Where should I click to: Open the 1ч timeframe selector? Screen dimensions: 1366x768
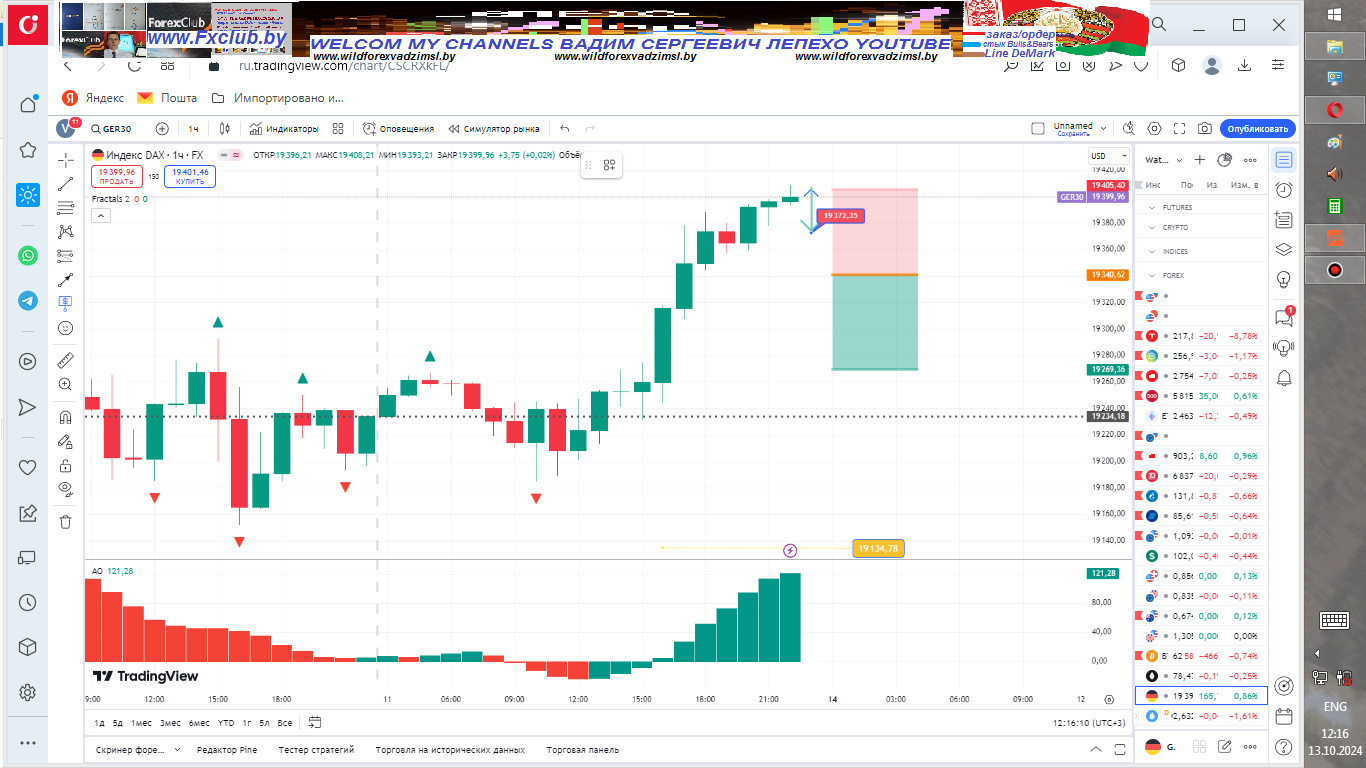(x=193, y=129)
